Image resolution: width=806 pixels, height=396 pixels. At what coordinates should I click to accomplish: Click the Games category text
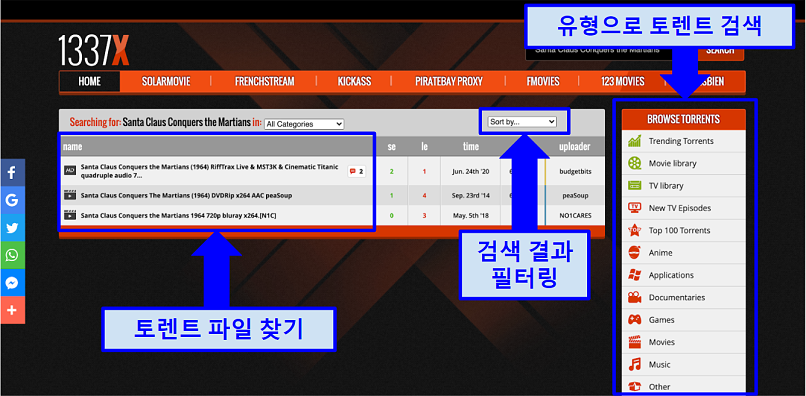pos(661,320)
